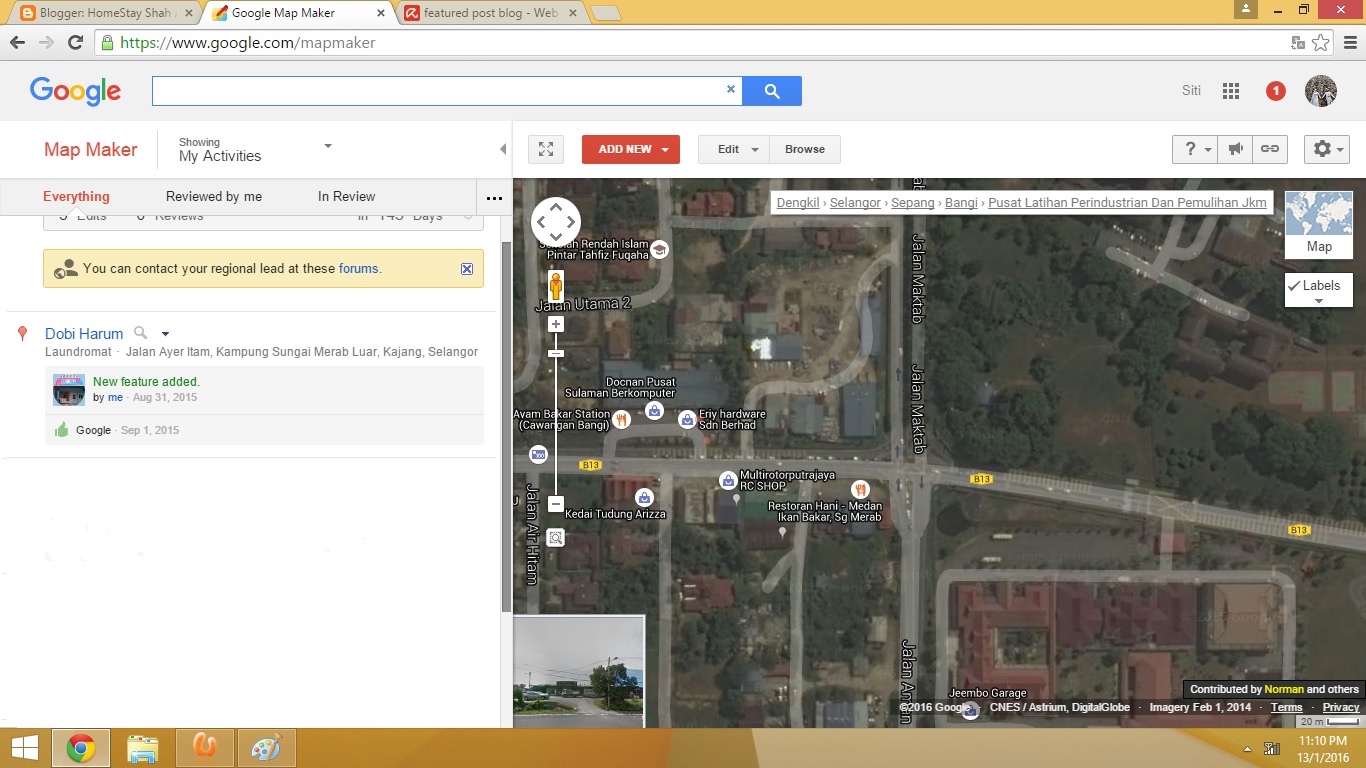This screenshot has height=768, width=1366.
Task: Enter fullscreen map view
Action: tap(545, 148)
